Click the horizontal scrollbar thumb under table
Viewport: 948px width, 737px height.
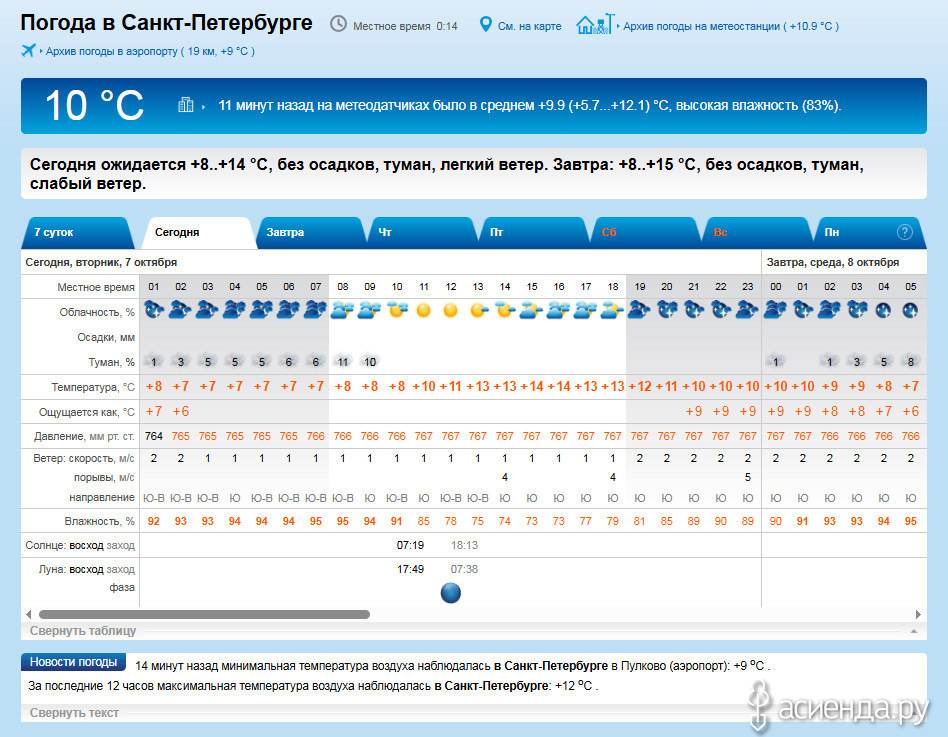point(204,614)
